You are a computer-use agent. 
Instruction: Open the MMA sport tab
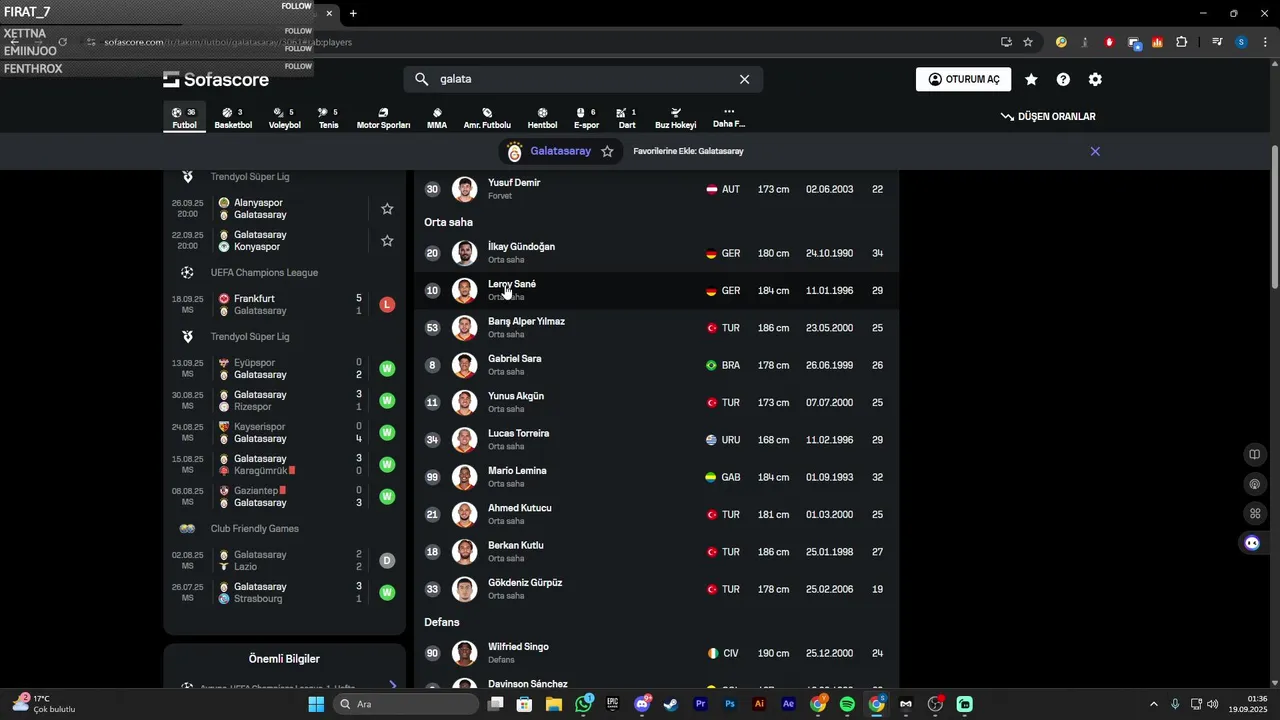click(437, 118)
